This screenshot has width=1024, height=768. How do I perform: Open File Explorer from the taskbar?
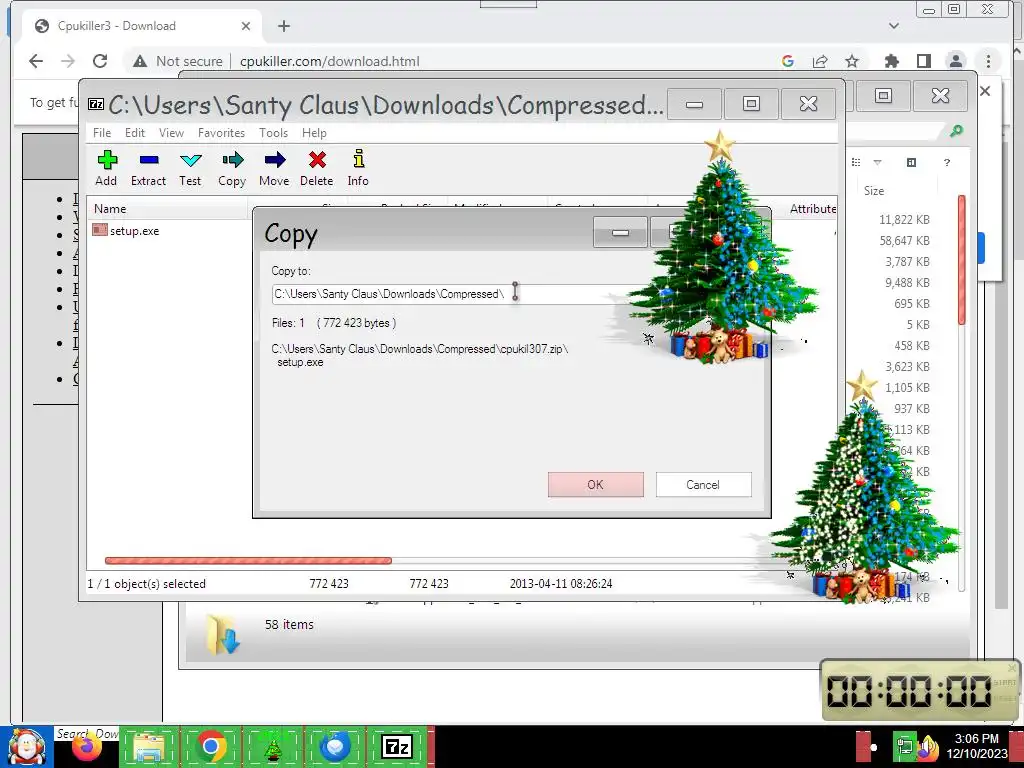pos(149,747)
